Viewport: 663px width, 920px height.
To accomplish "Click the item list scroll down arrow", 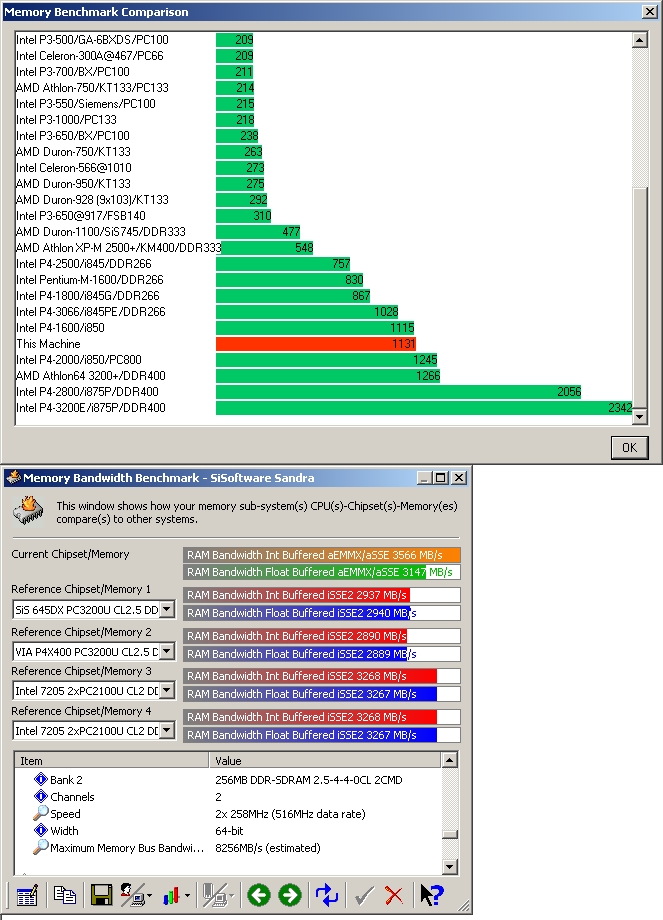I will click(449, 866).
